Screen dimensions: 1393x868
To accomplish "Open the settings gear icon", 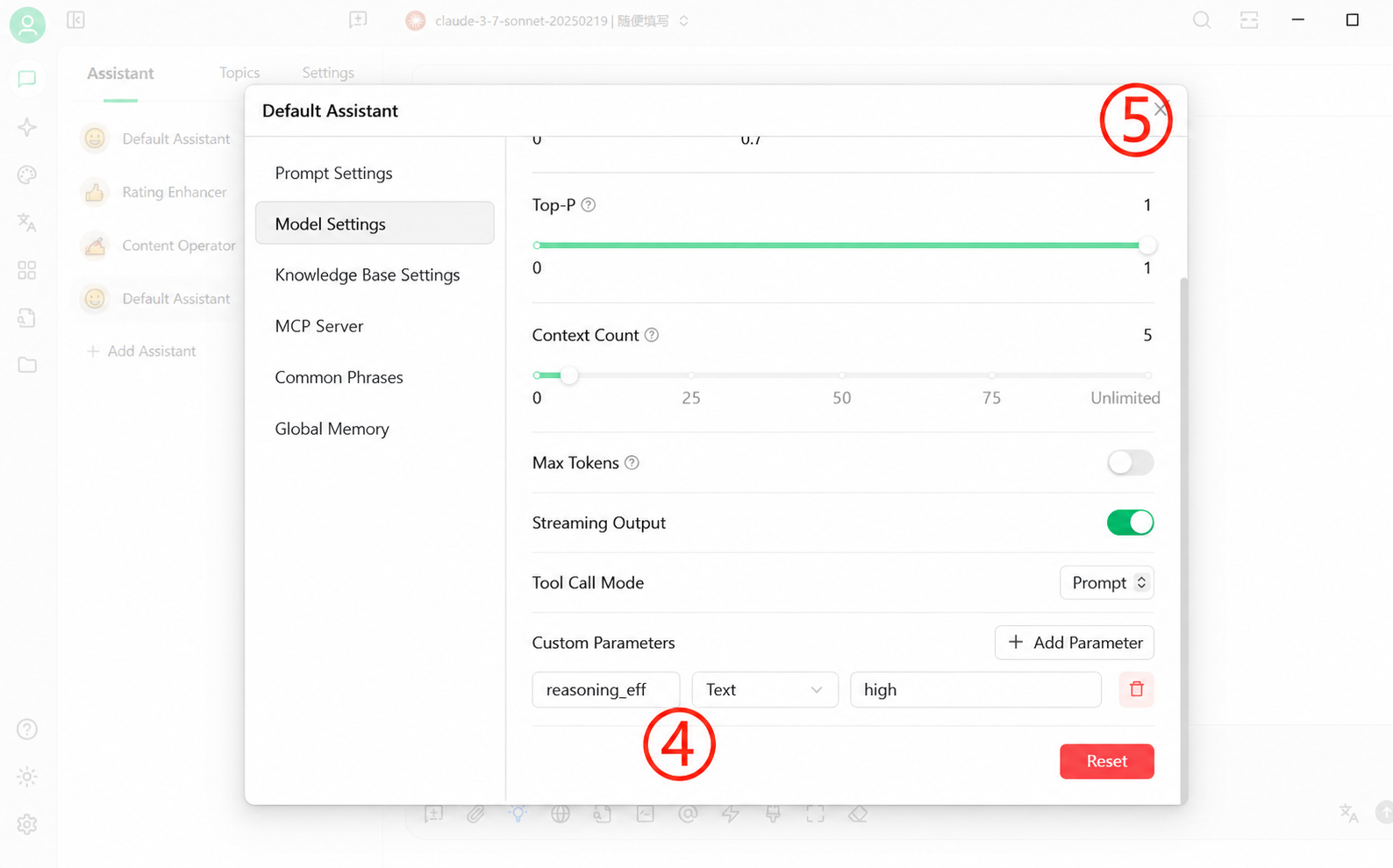I will click(x=27, y=824).
